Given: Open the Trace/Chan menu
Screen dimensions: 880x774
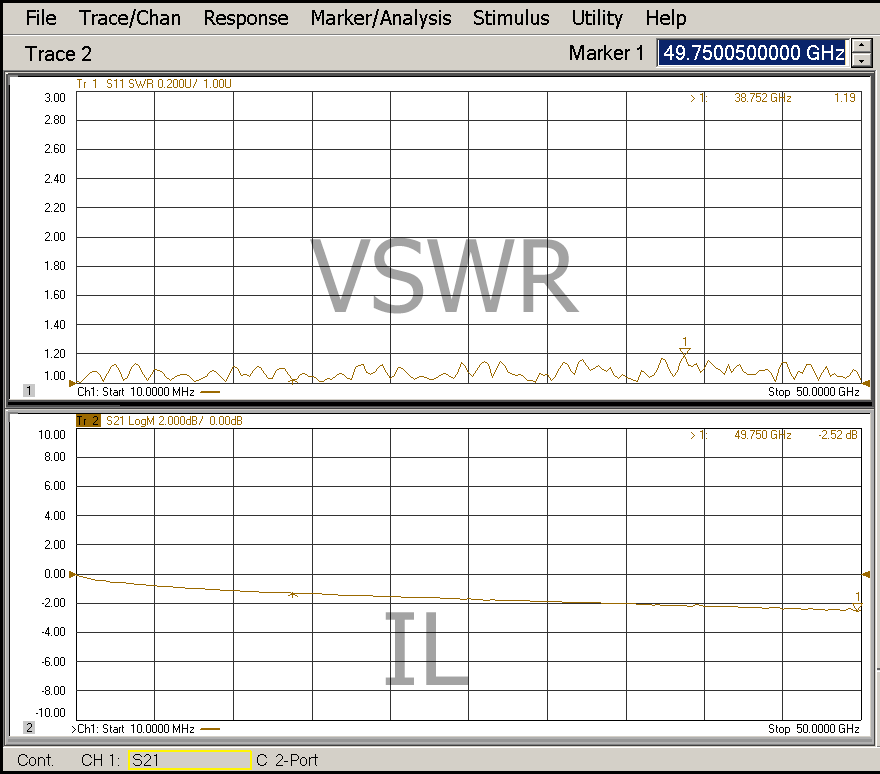Looking at the screenshot, I should click(x=130, y=18).
